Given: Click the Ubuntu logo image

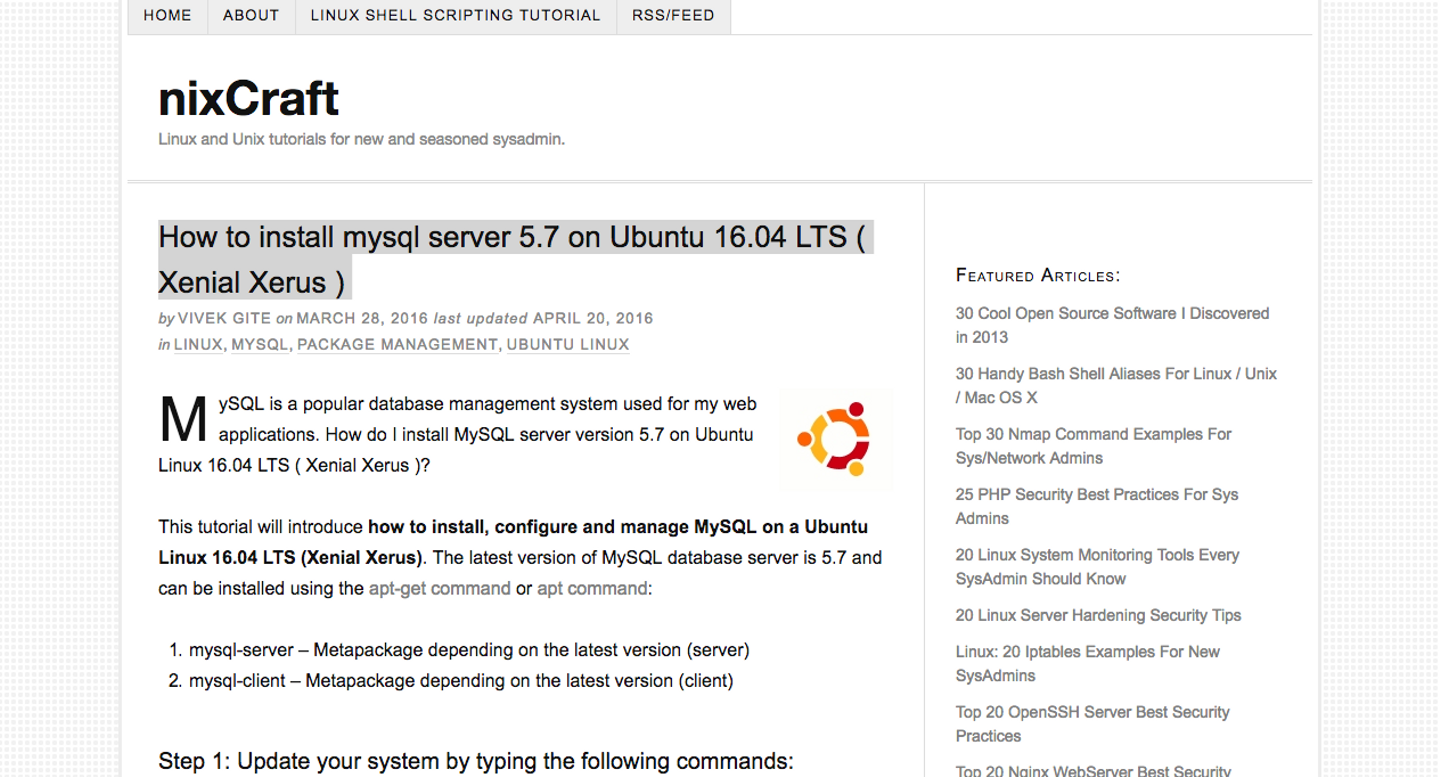Looking at the screenshot, I should click(835, 439).
